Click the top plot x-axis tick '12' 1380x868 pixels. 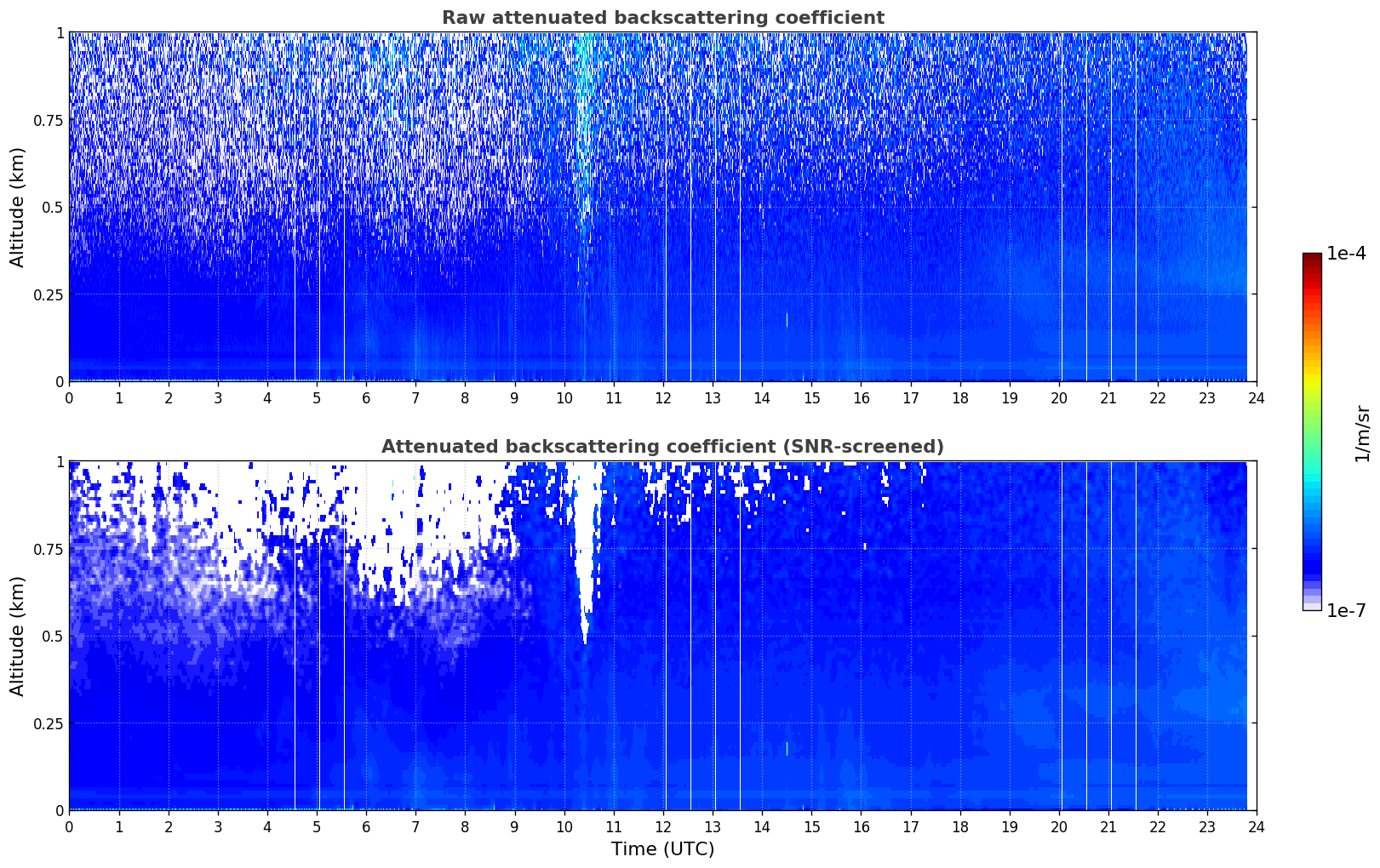(663, 397)
